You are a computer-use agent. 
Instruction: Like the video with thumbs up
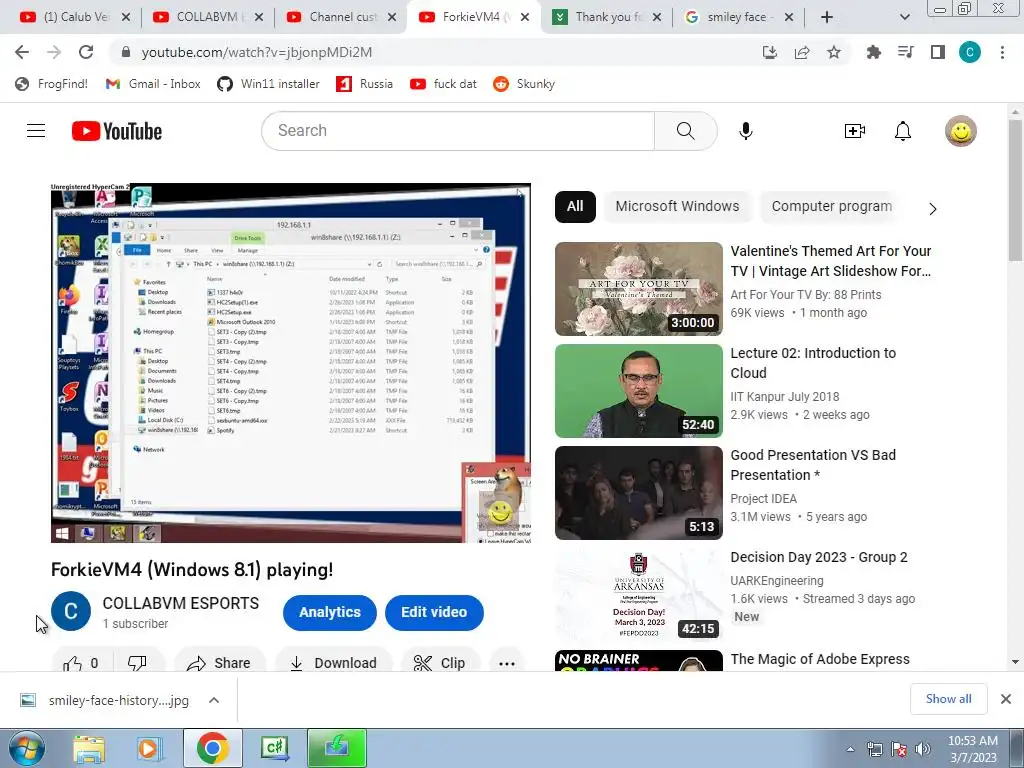point(82,663)
